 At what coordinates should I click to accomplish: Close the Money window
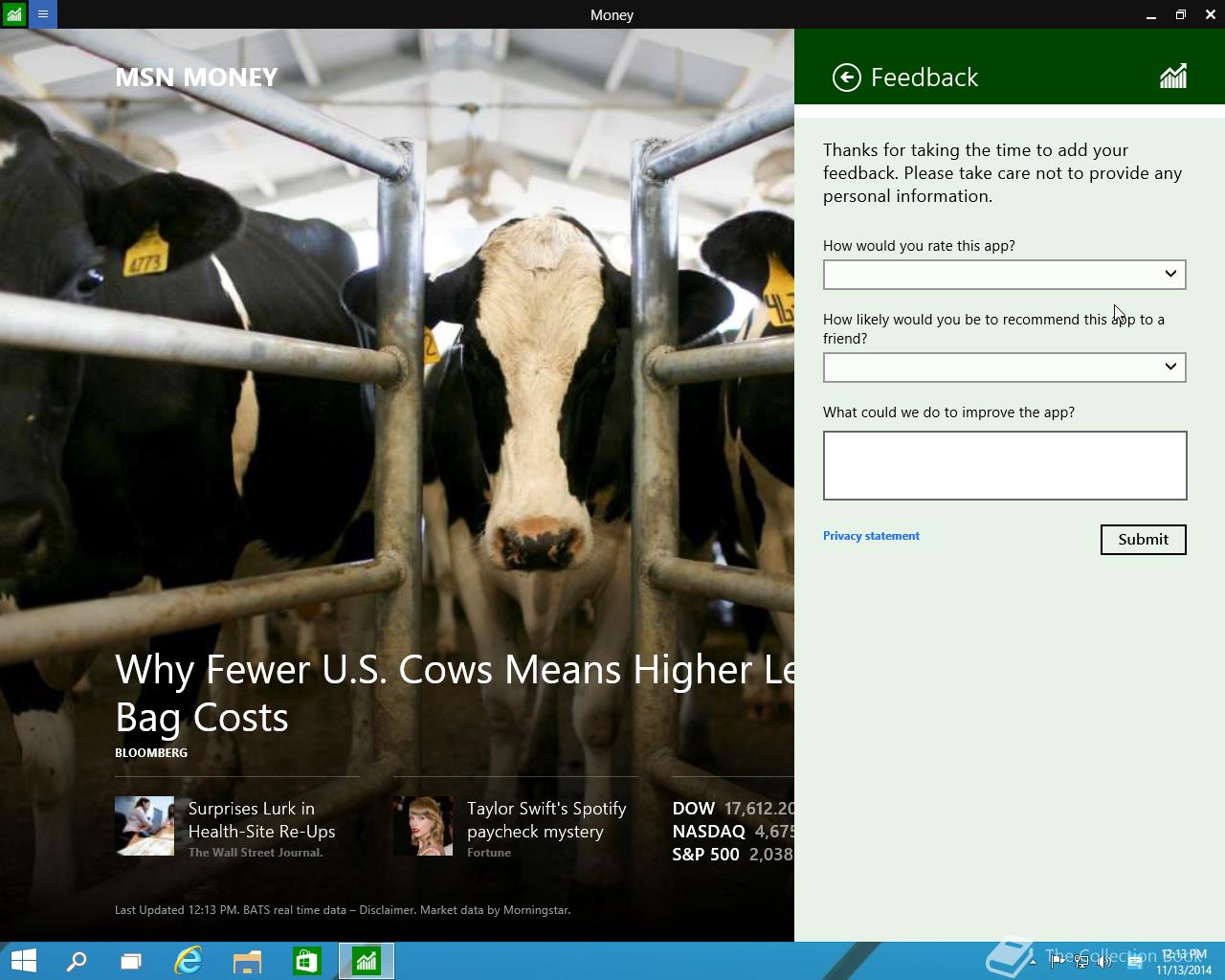coord(1210,14)
